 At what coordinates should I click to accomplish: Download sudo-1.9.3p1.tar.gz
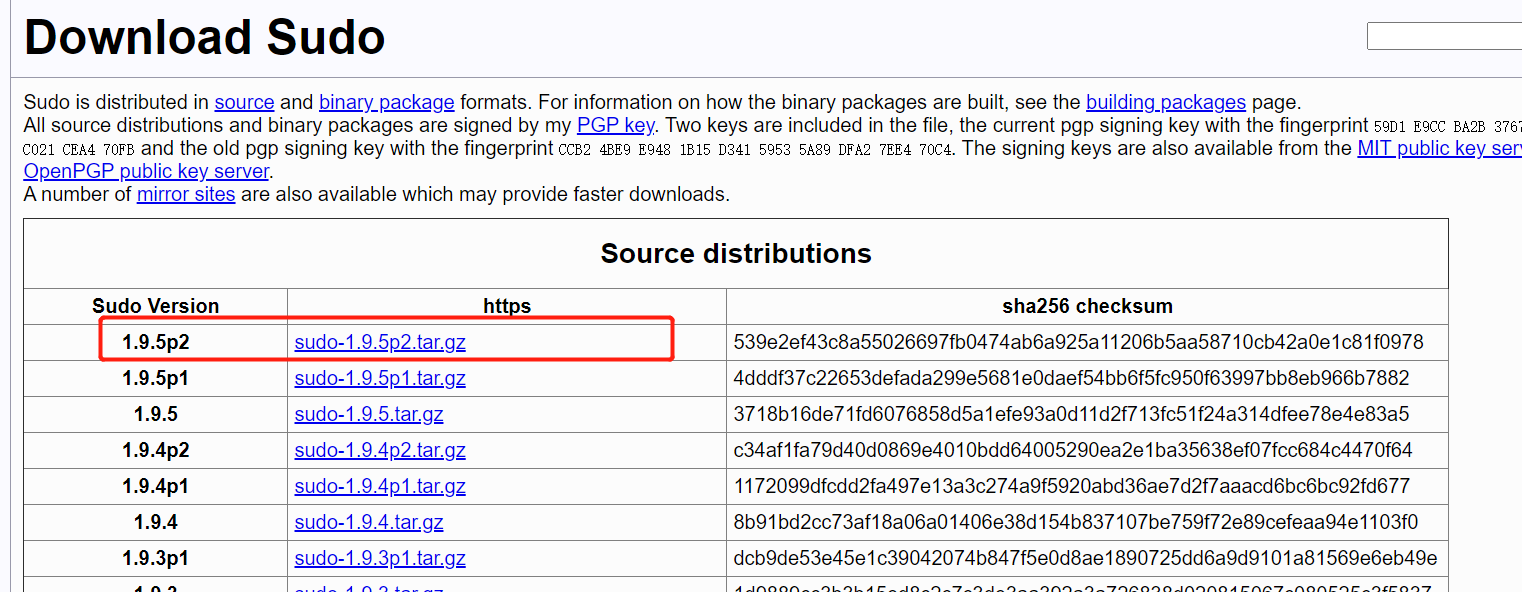point(380,559)
